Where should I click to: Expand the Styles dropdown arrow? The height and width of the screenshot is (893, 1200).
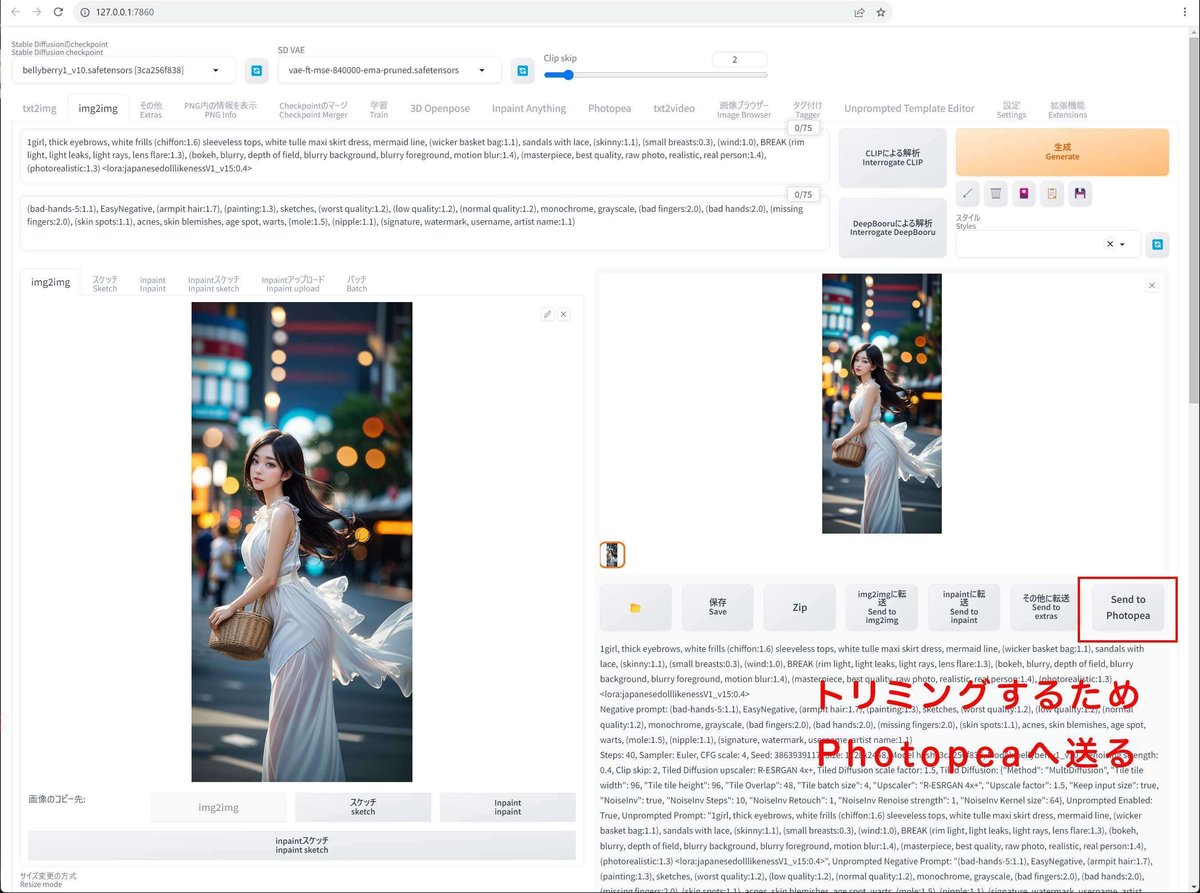[1123, 244]
